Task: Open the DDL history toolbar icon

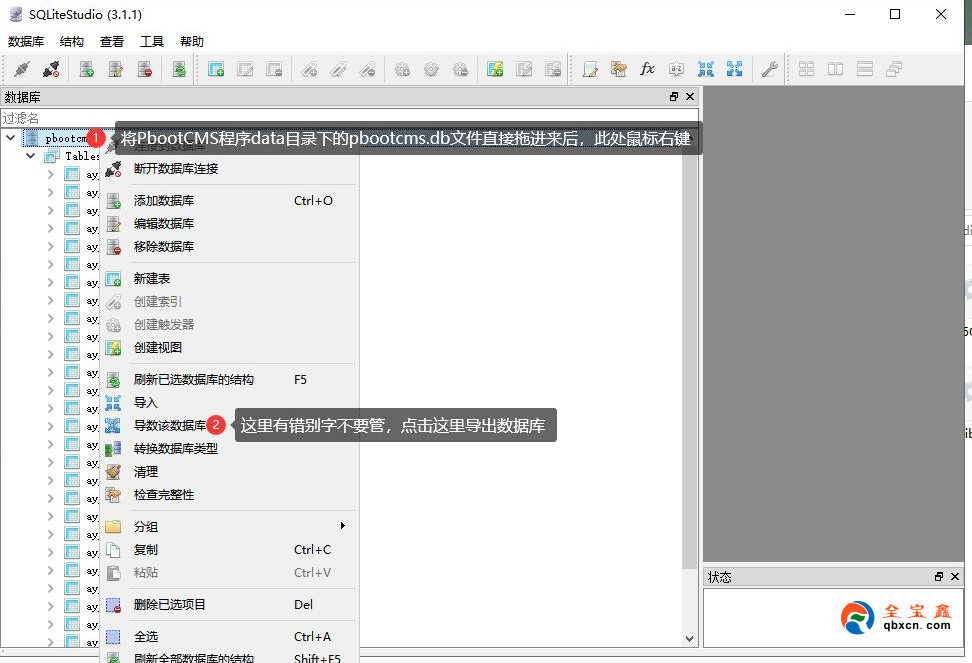Action: 619,69
